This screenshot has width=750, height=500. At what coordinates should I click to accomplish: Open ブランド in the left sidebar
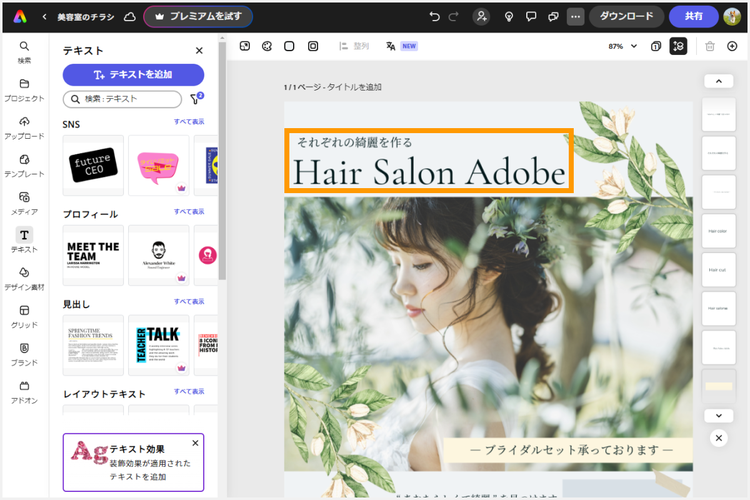click(24, 355)
